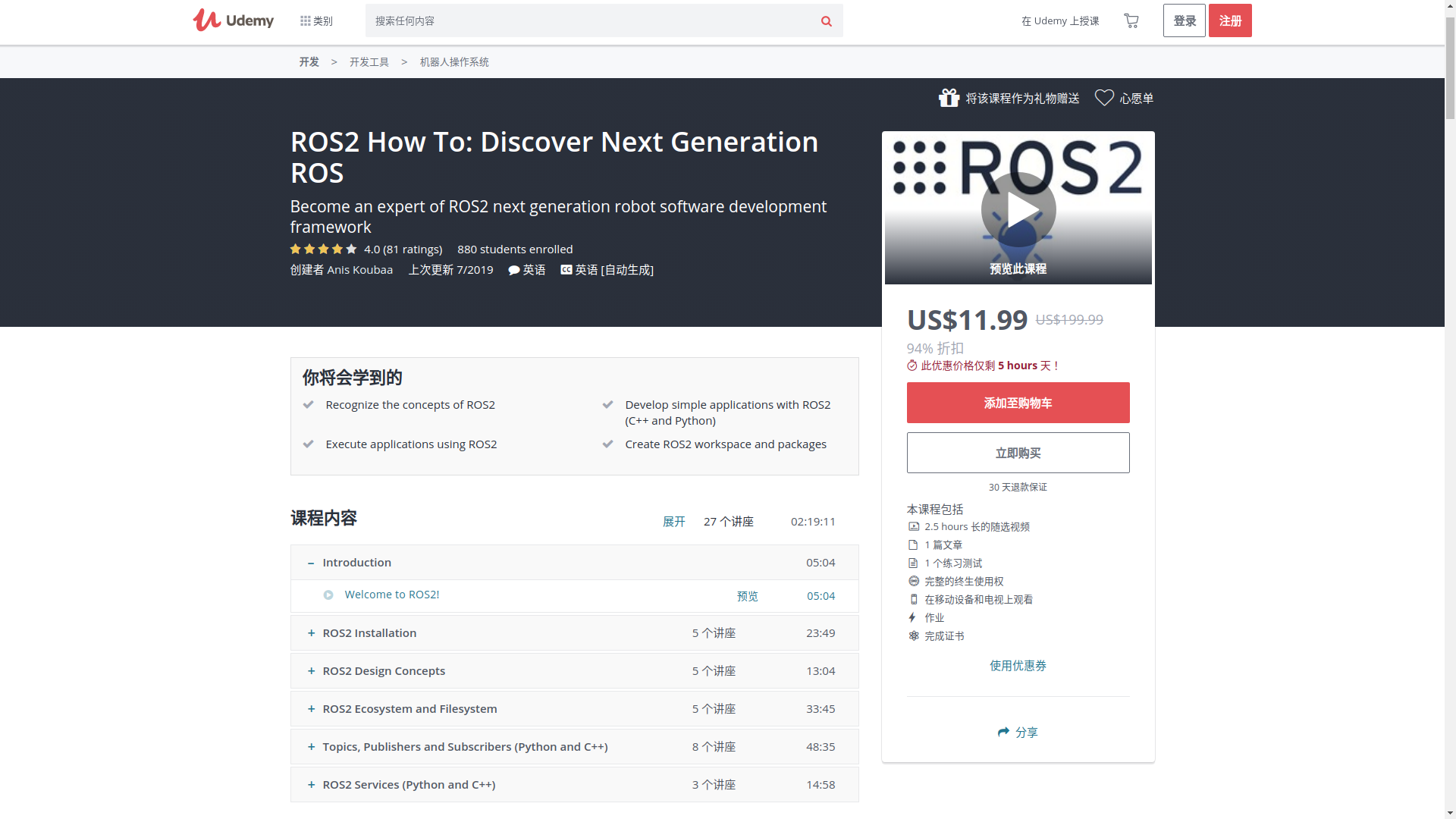Open the shopping cart icon
The height and width of the screenshot is (819, 1456).
tap(1131, 20)
